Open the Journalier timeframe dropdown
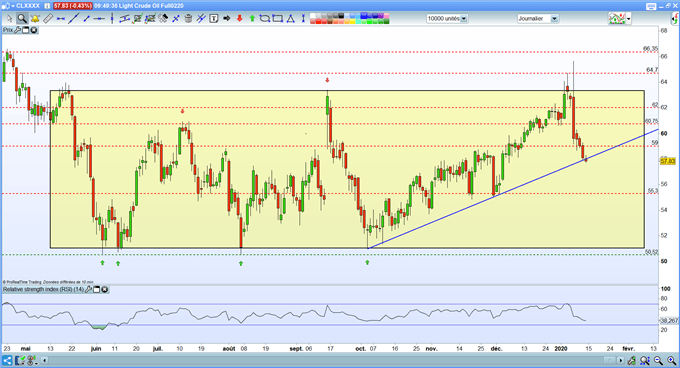Viewport: 680px width, 368px height. pyautogui.click(x=554, y=19)
